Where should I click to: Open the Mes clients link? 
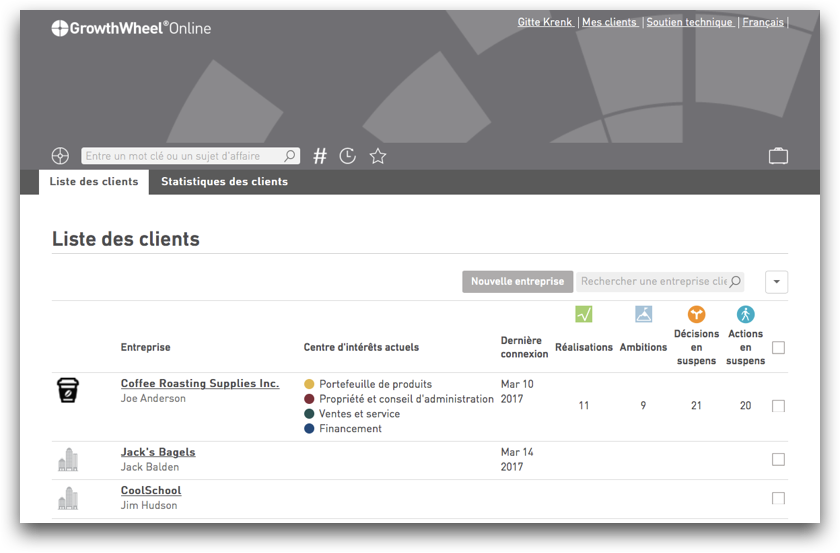(610, 22)
